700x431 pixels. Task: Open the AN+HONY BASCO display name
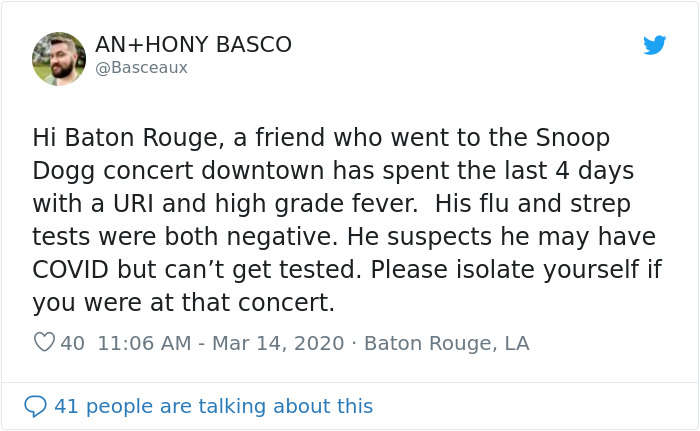point(193,45)
